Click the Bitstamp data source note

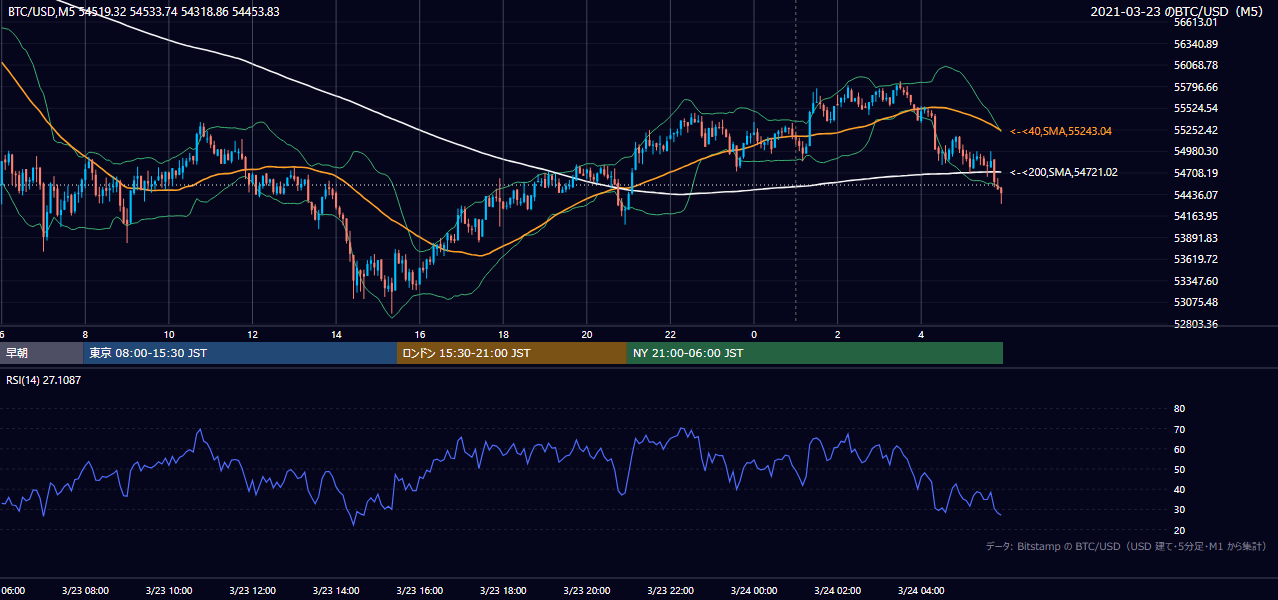point(1127,546)
